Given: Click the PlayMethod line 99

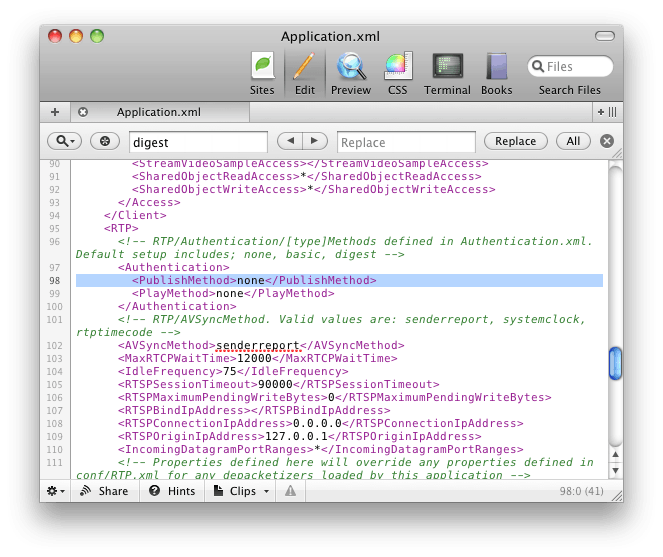Looking at the screenshot, I should click(x=233, y=294).
